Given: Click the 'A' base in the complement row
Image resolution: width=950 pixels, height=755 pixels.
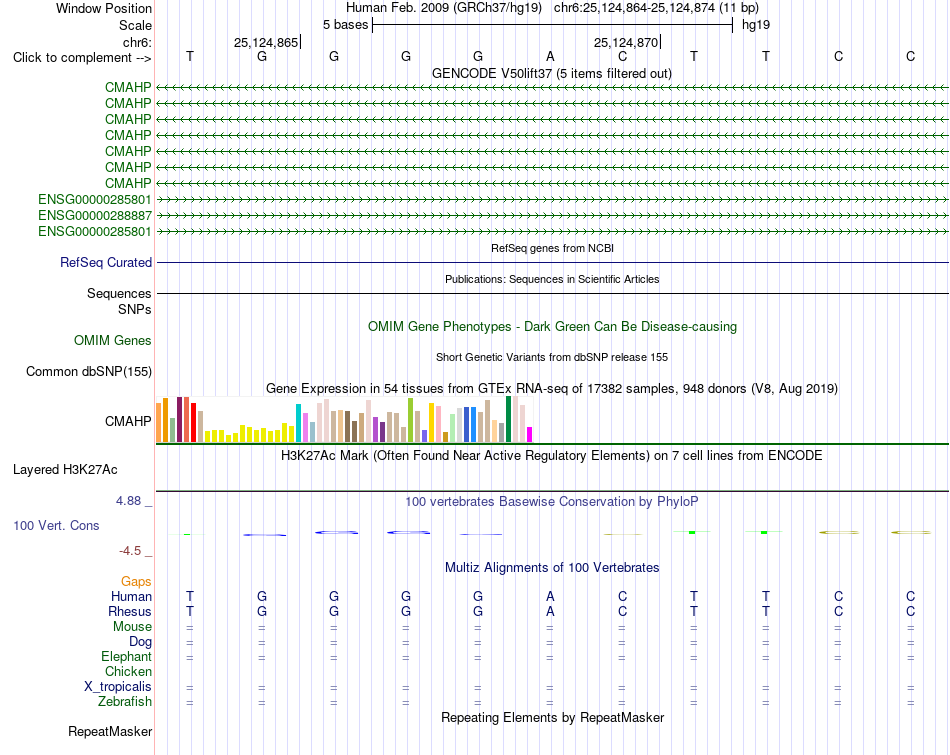Looking at the screenshot, I should point(550,56).
